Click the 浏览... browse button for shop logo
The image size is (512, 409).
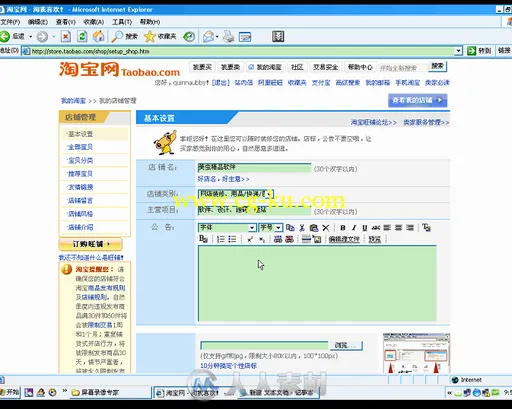[x=346, y=345]
